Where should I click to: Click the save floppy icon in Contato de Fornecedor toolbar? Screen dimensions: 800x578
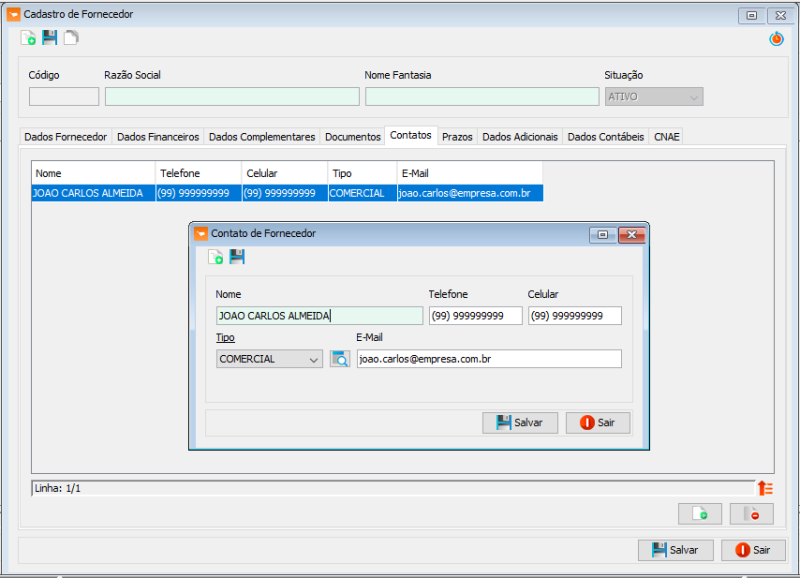coord(237,257)
